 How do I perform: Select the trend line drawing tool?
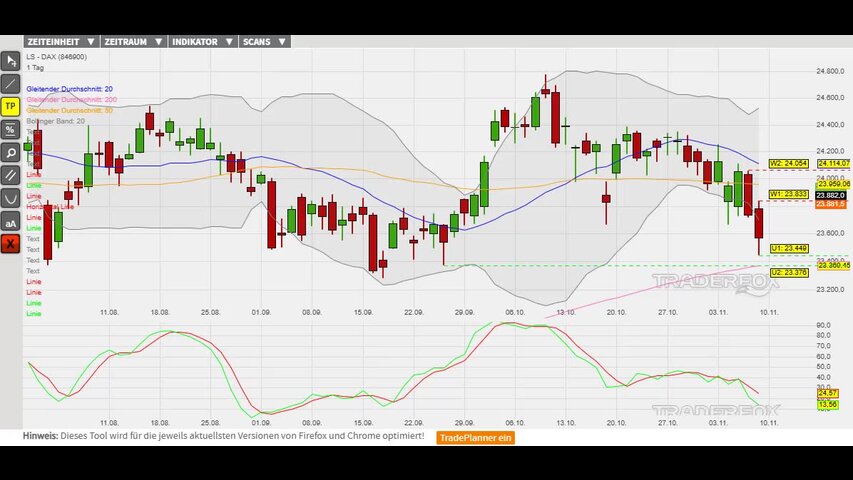(11, 84)
